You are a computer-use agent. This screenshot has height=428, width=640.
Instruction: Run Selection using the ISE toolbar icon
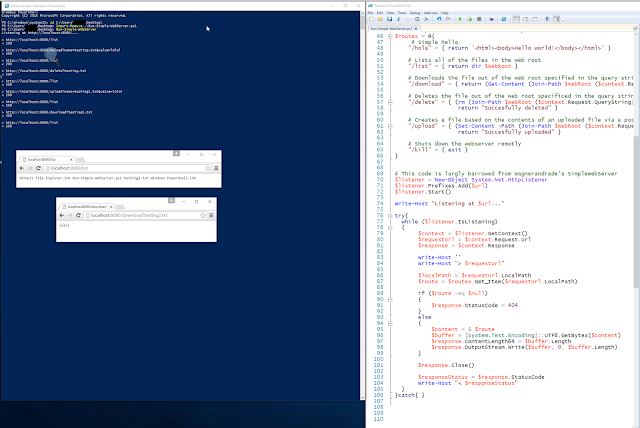[470, 19]
